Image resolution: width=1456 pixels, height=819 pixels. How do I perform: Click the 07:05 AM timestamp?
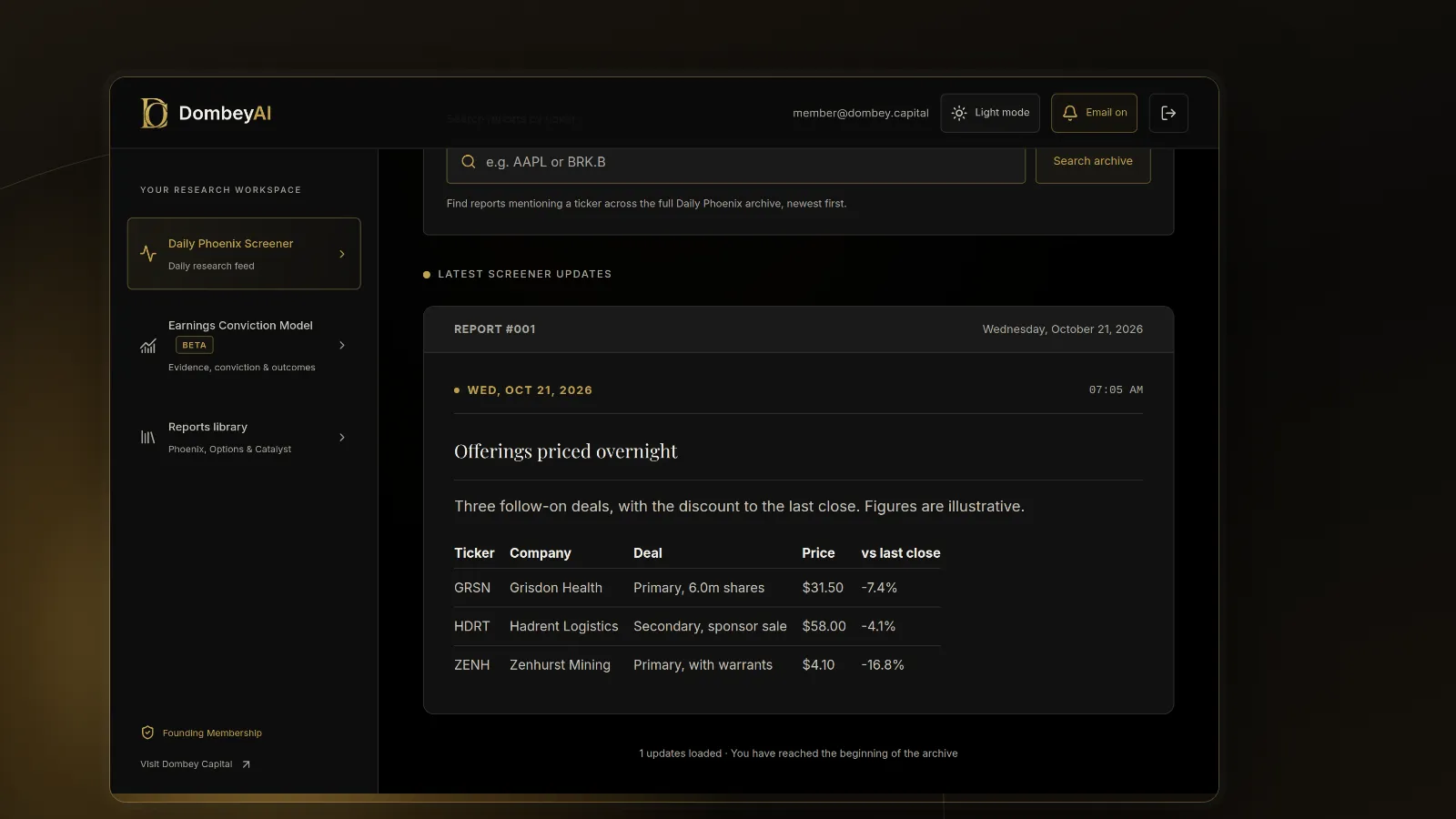(1116, 389)
